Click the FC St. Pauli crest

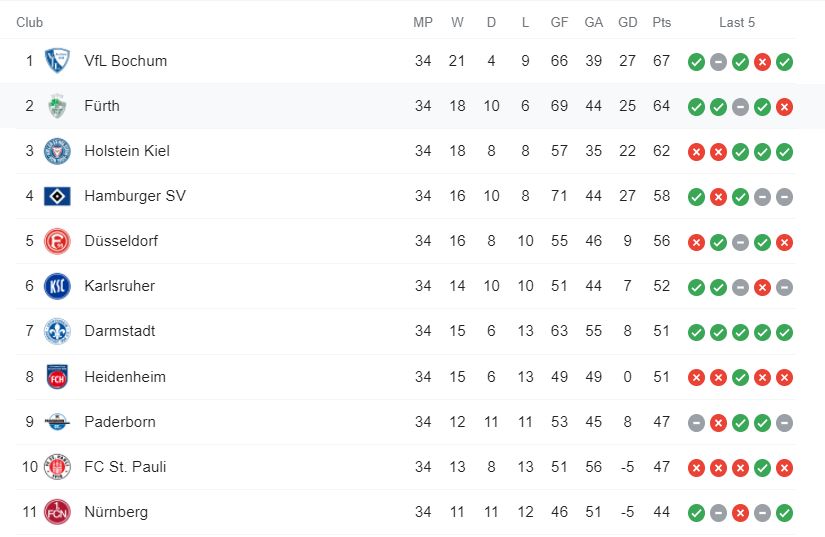coord(57,467)
